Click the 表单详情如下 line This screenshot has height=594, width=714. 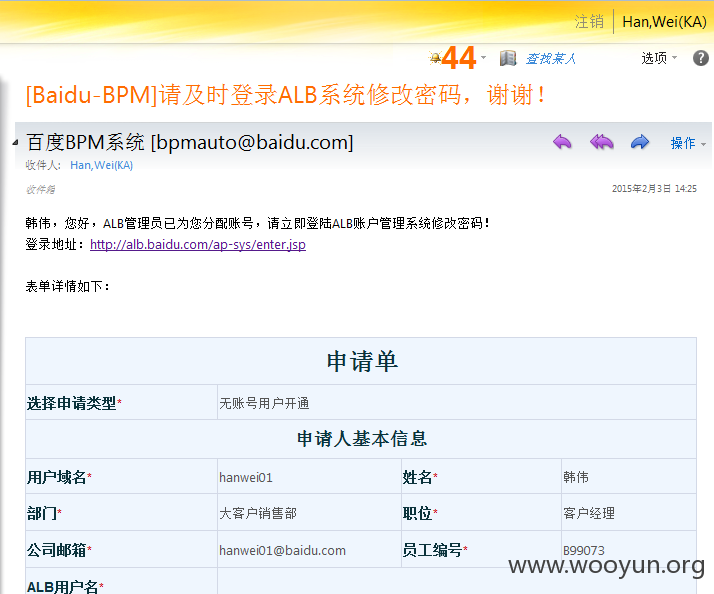(67, 287)
